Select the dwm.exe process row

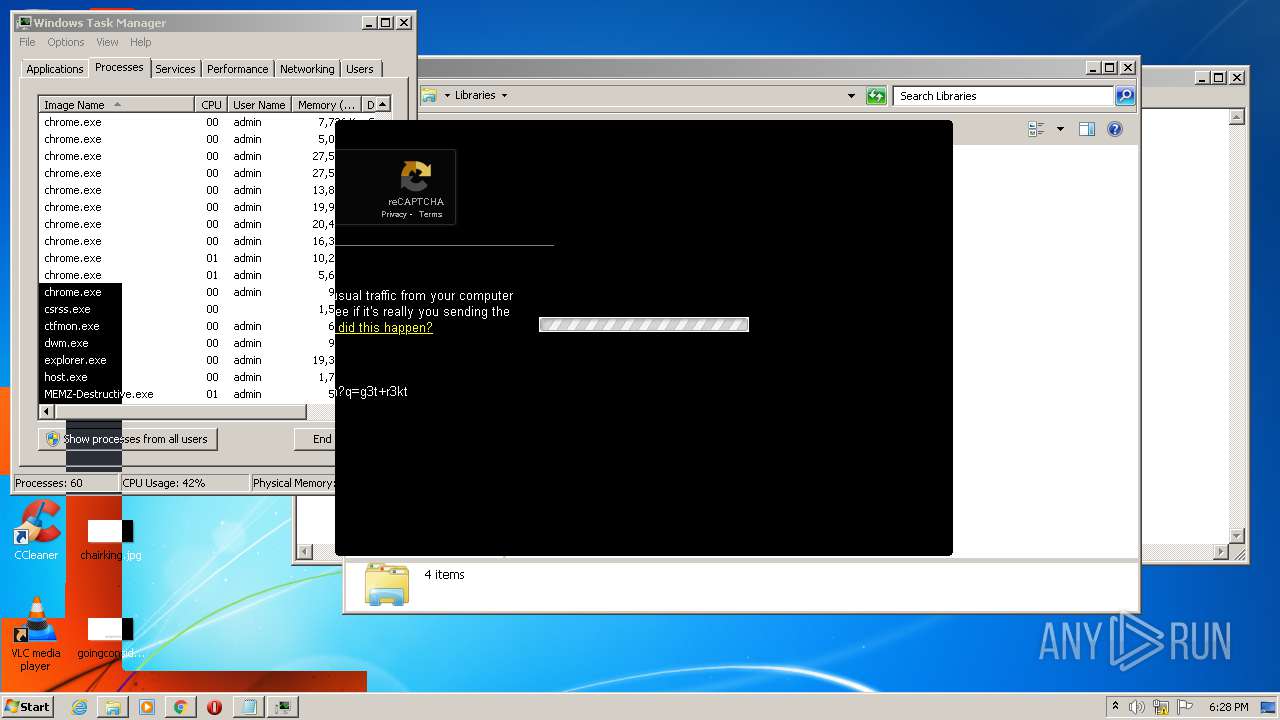point(187,343)
